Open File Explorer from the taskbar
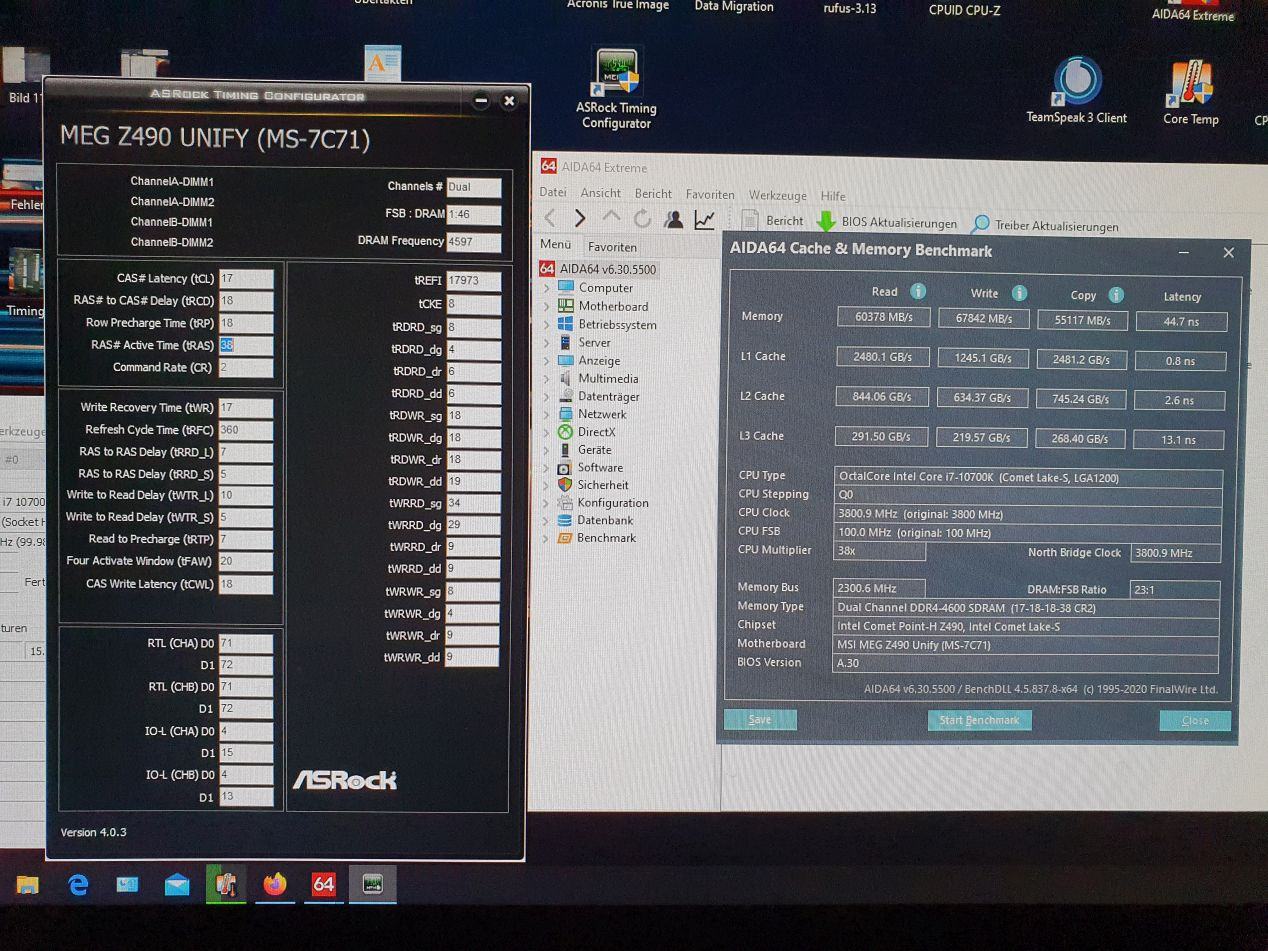1268x951 pixels. [27, 884]
